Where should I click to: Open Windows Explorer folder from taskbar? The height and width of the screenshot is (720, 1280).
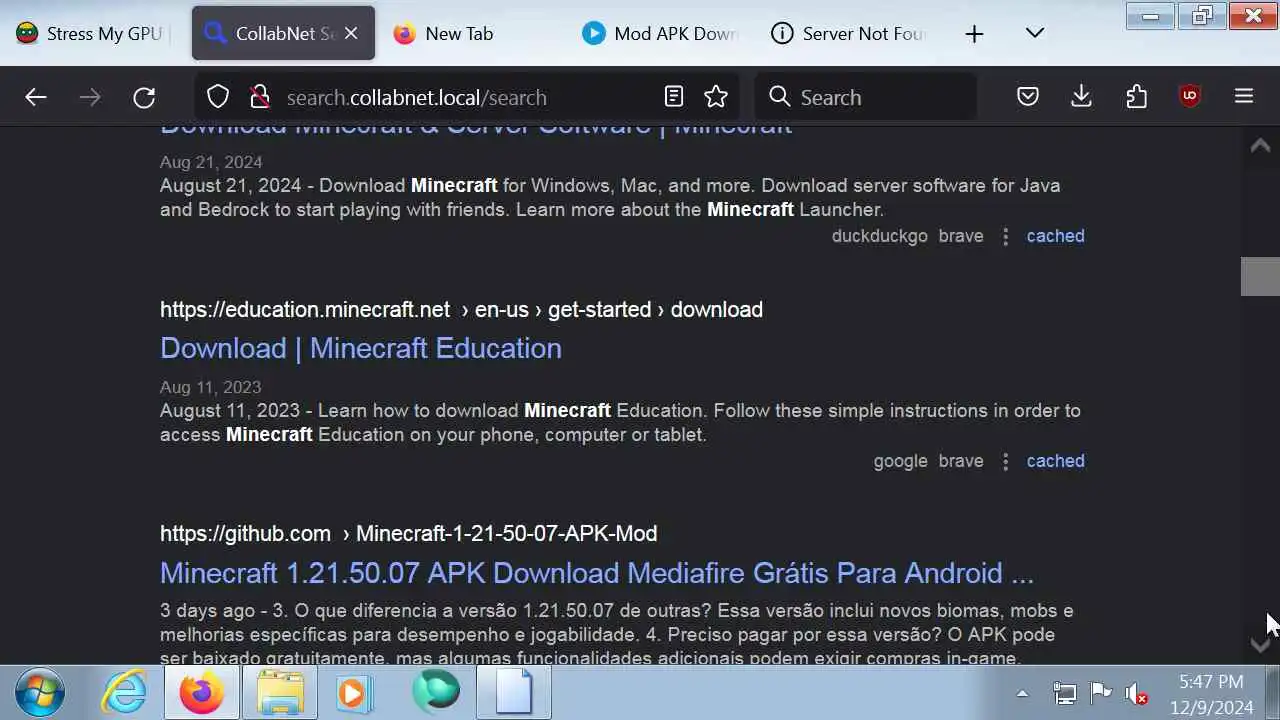coord(280,693)
